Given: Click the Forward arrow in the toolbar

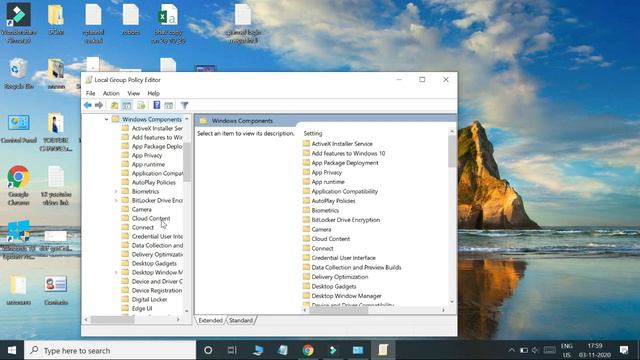Looking at the screenshot, I should tap(99, 105).
